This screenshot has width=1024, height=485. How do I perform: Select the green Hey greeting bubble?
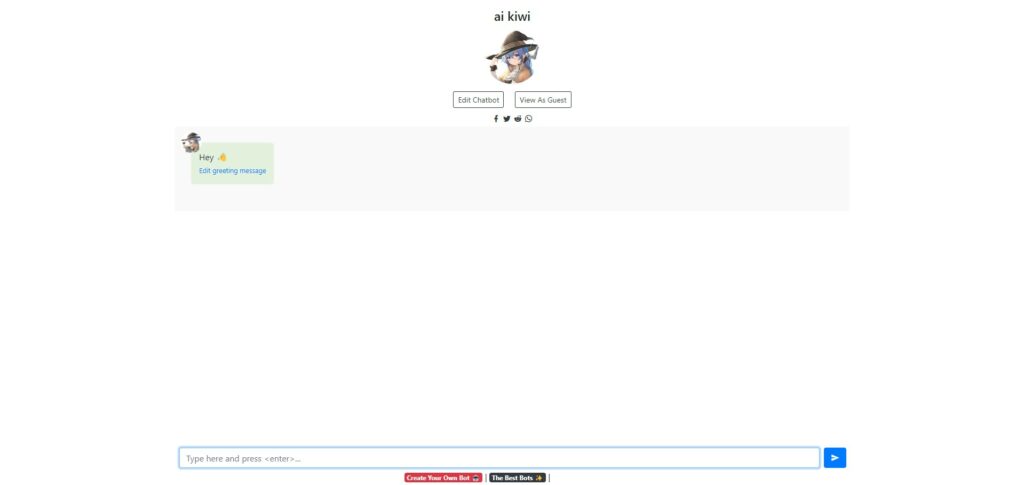(x=232, y=163)
